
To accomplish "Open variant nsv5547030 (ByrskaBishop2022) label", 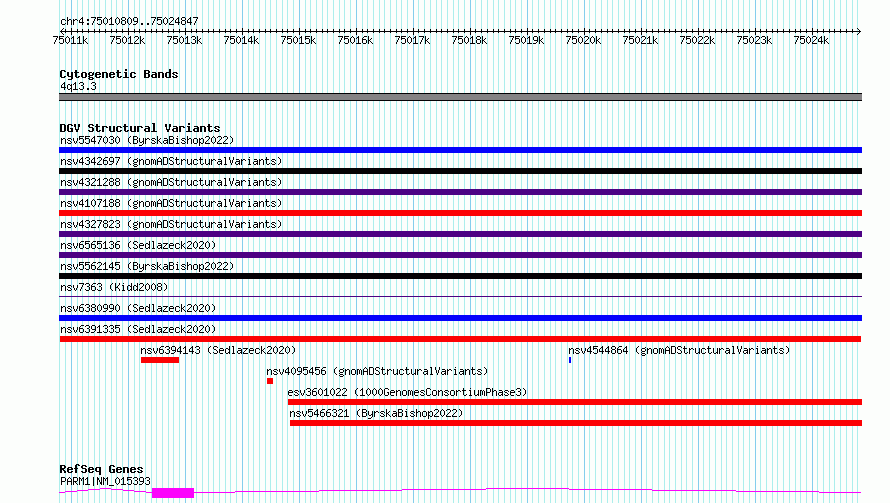I will [147, 140].
